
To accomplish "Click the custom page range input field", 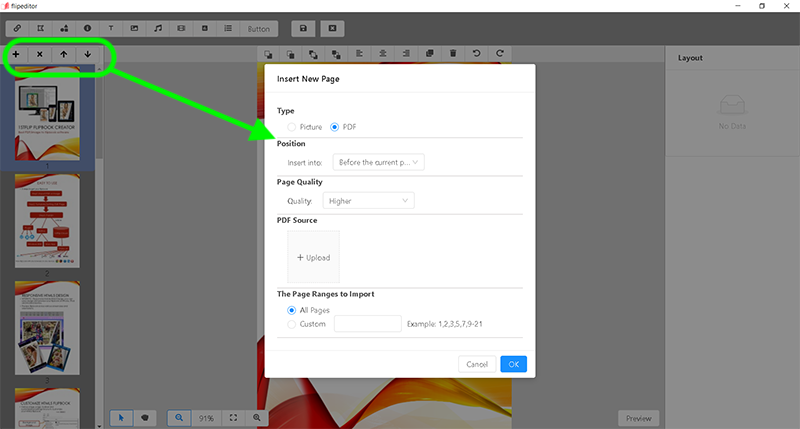I will [368, 323].
